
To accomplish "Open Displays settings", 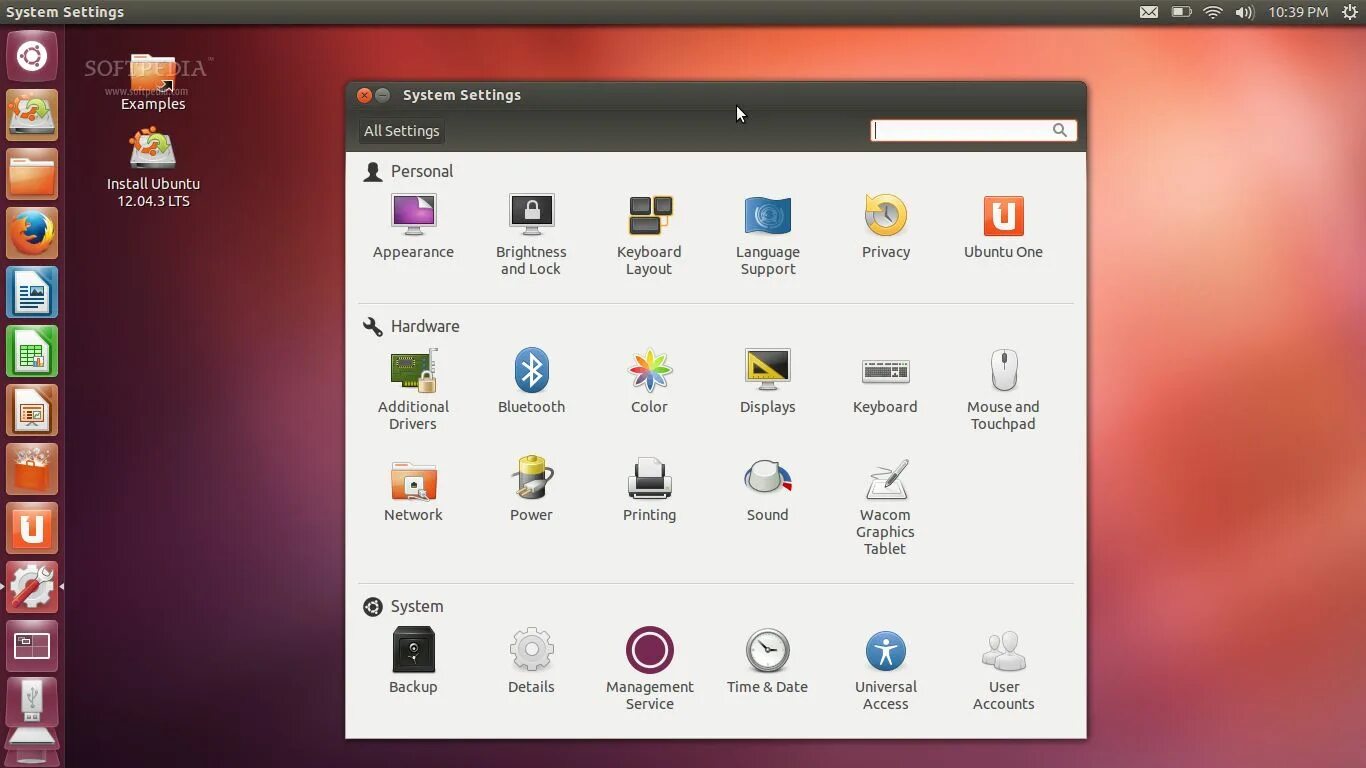I will [767, 383].
